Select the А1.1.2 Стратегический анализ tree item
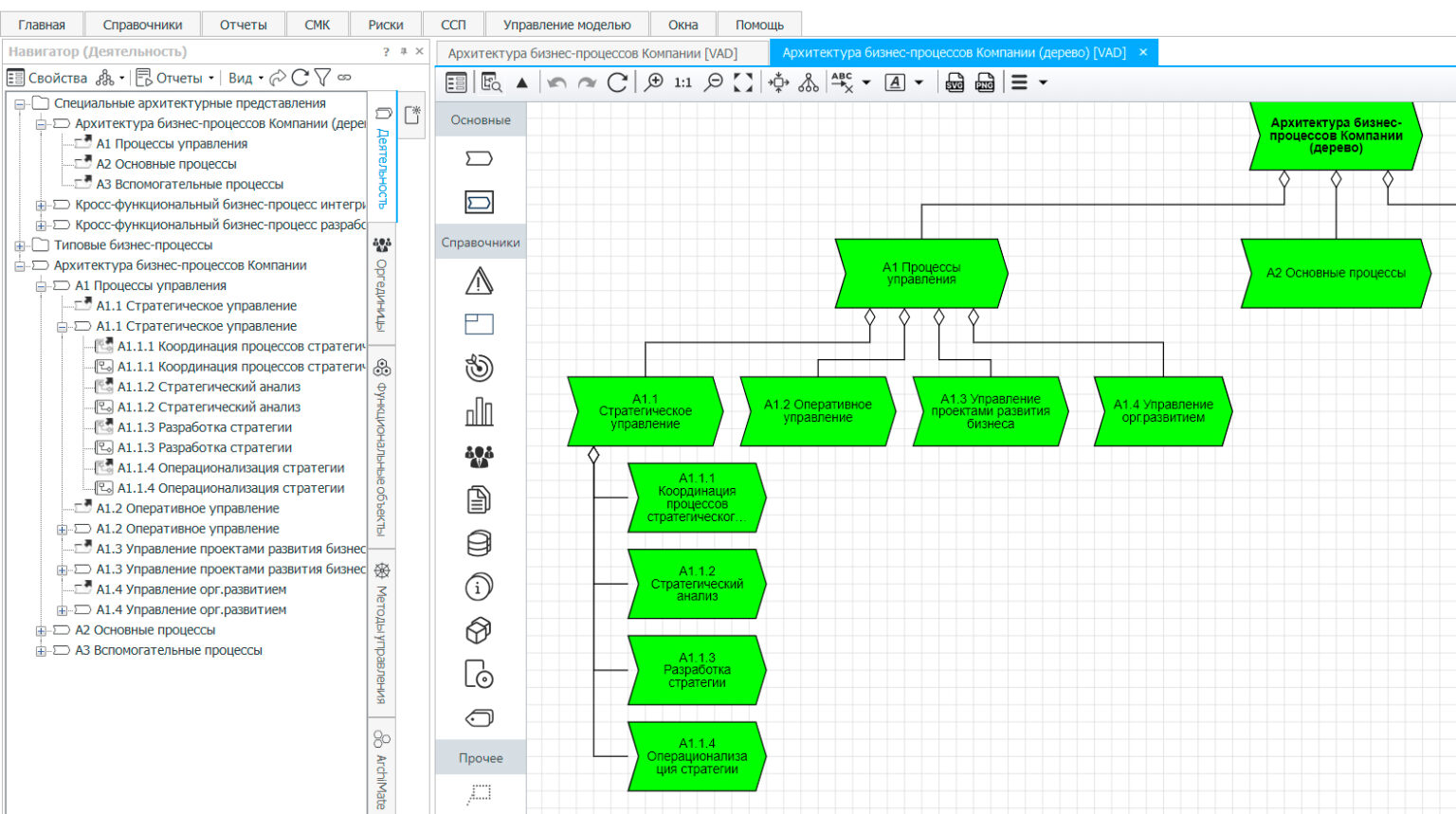This screenshot has height=814, width=1456. coord(209,386)
